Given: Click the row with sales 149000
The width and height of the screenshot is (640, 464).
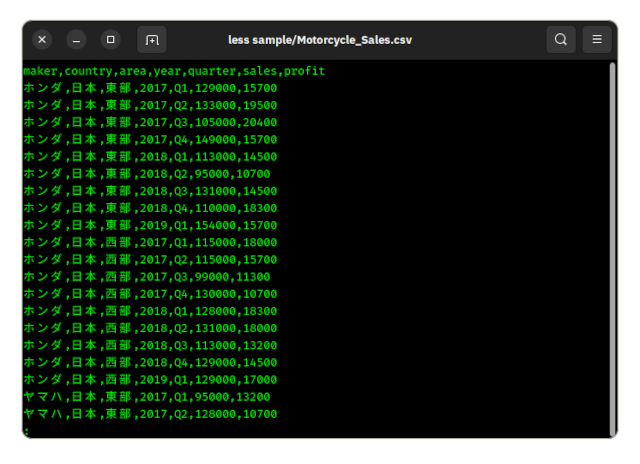Looking at the screenshot, I should click(150, 139).
